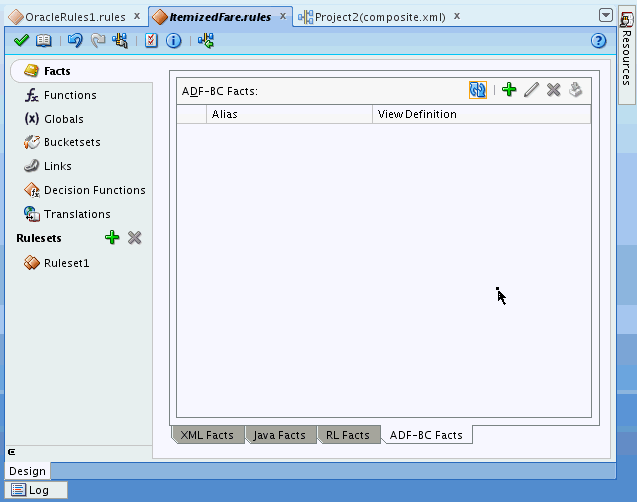Select the ADF-BC Facts tab

pos(426,435)
